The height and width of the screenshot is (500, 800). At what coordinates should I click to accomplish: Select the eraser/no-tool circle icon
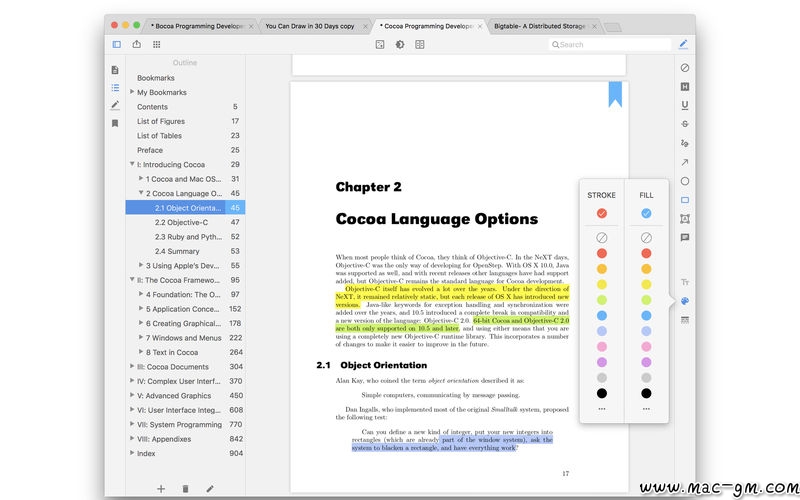(x=685, y=68)
